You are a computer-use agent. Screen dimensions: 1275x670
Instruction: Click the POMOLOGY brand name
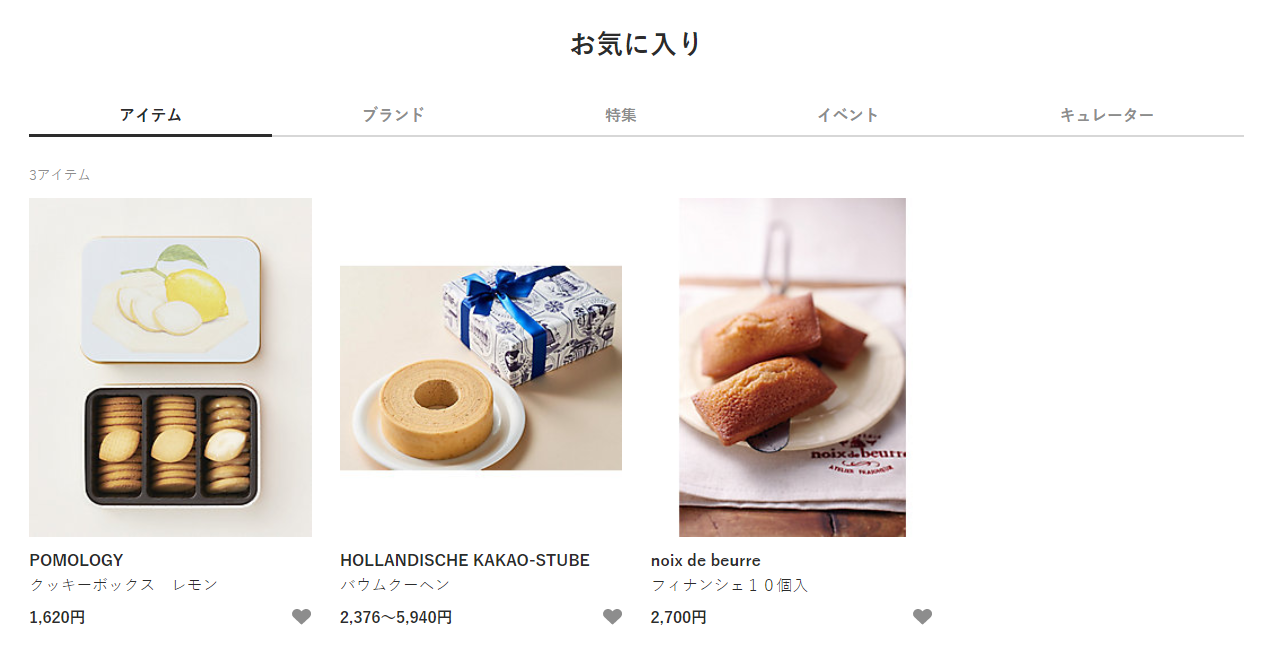coord(76,560)
